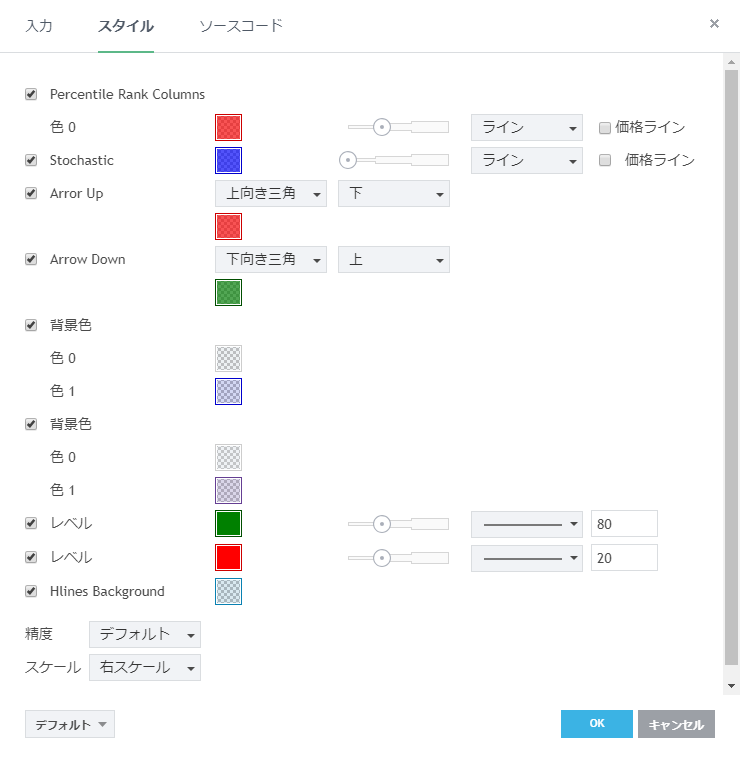Click the green レベル 80 color swatch

coord(228,523)
